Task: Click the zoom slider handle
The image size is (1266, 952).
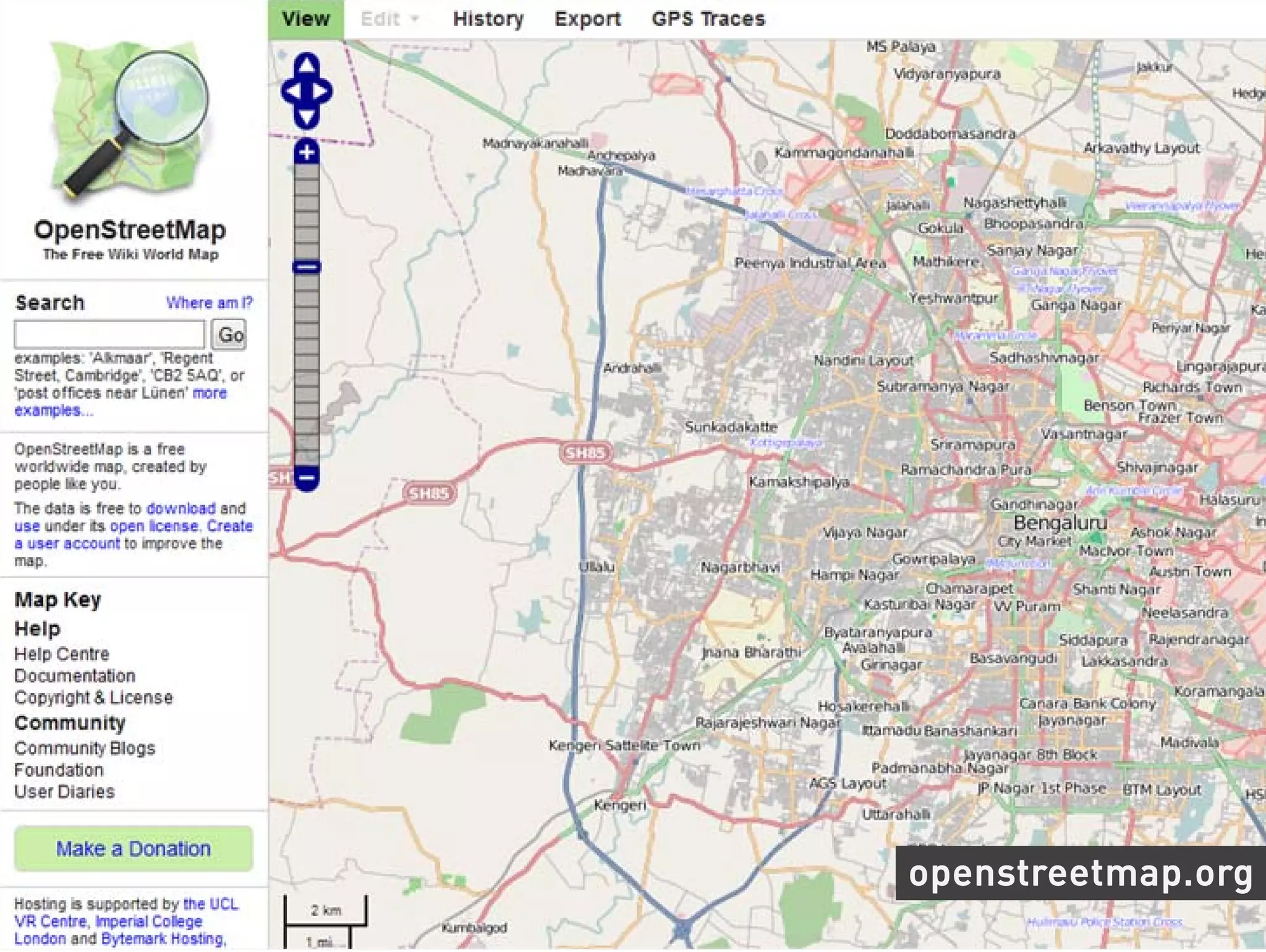Action: point(307,267)
